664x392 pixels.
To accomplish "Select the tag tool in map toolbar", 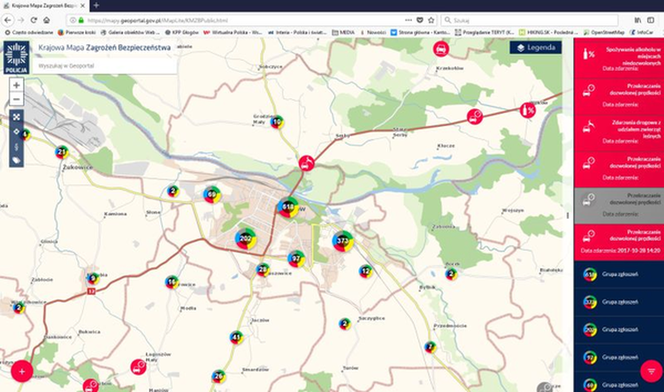I will [17, 160].
